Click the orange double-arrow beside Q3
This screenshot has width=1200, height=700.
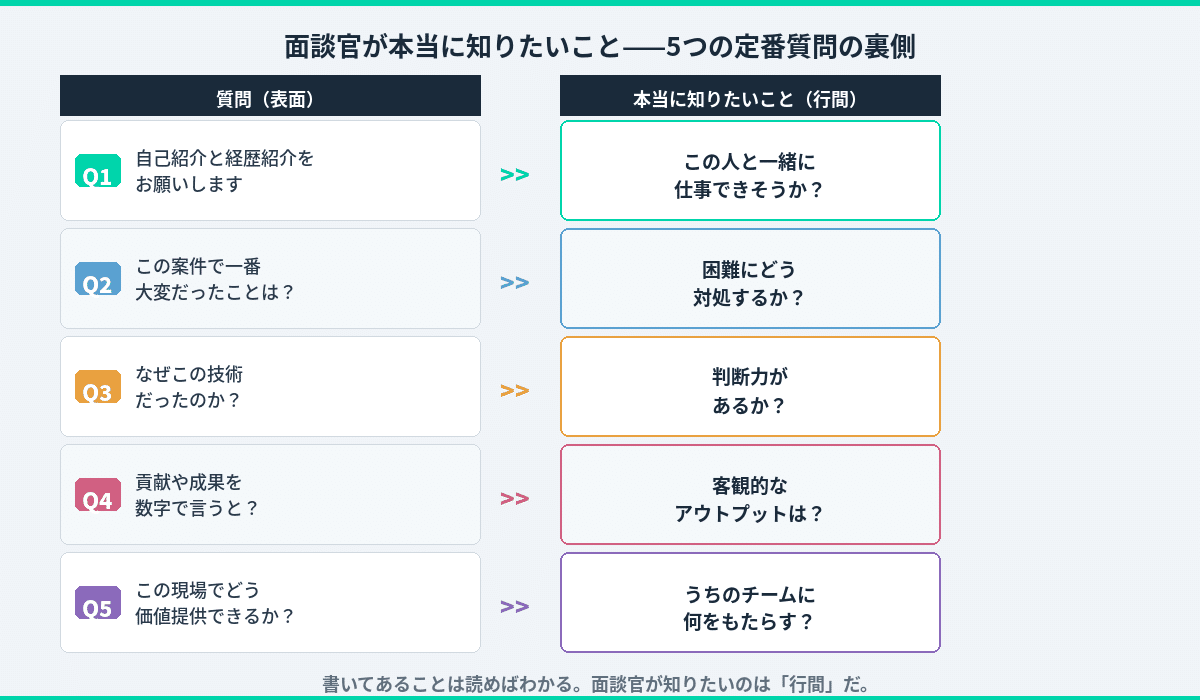[514, 391]
